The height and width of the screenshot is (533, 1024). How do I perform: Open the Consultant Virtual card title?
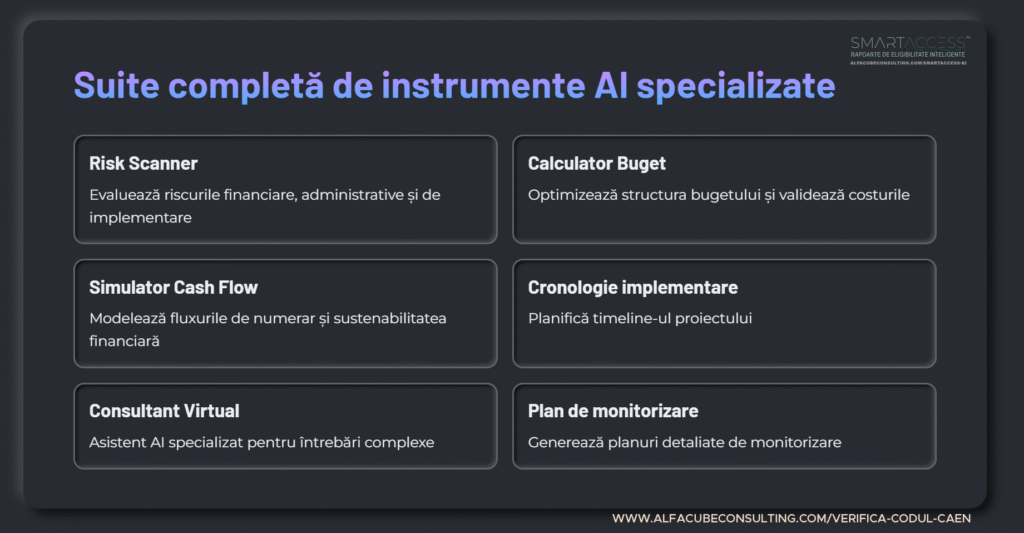(x=164, y=411)
